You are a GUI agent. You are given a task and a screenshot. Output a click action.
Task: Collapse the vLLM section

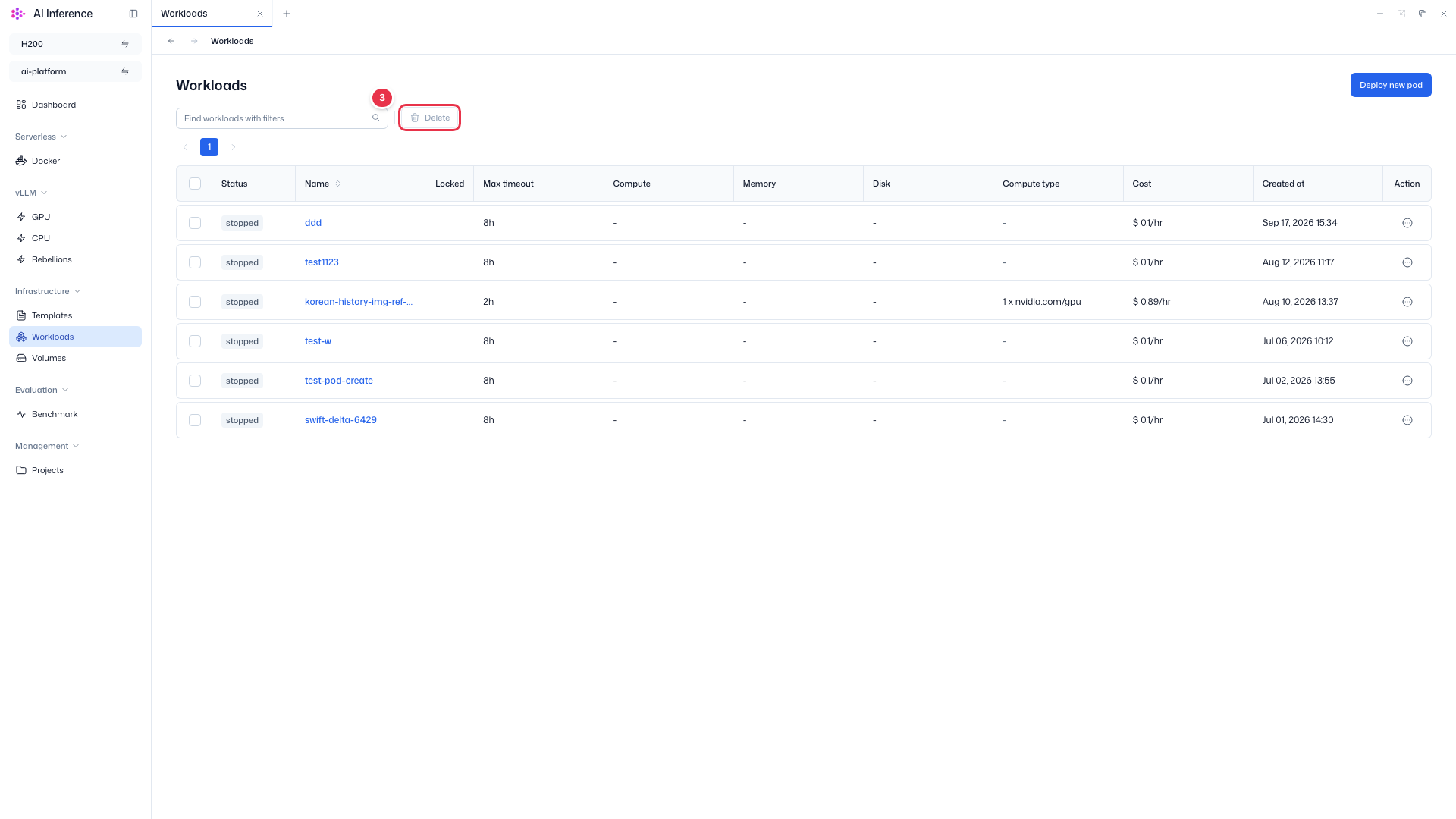click(31, 193)
